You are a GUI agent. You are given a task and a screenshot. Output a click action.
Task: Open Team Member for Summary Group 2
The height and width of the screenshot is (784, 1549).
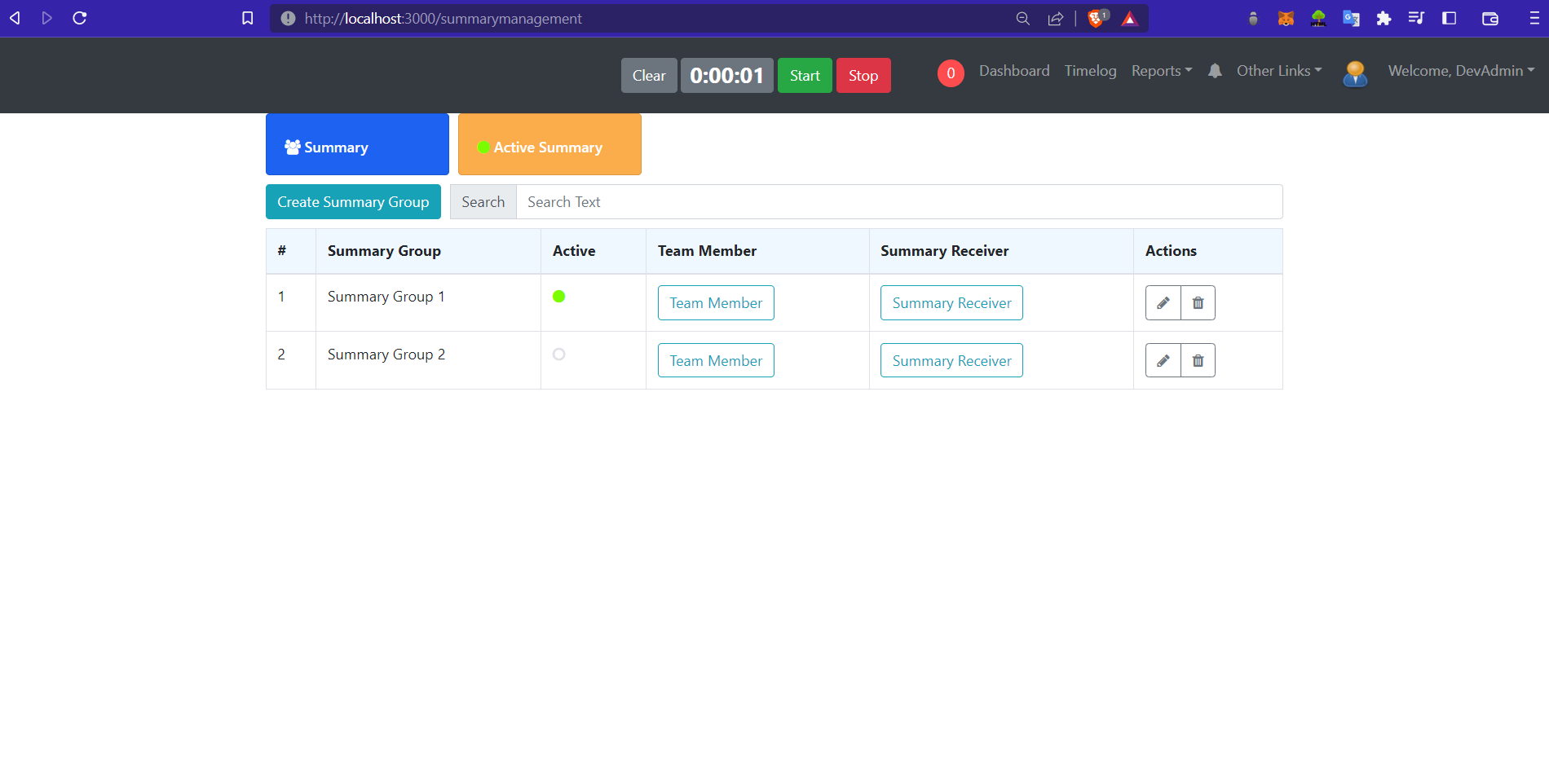(x=716, y=360)
